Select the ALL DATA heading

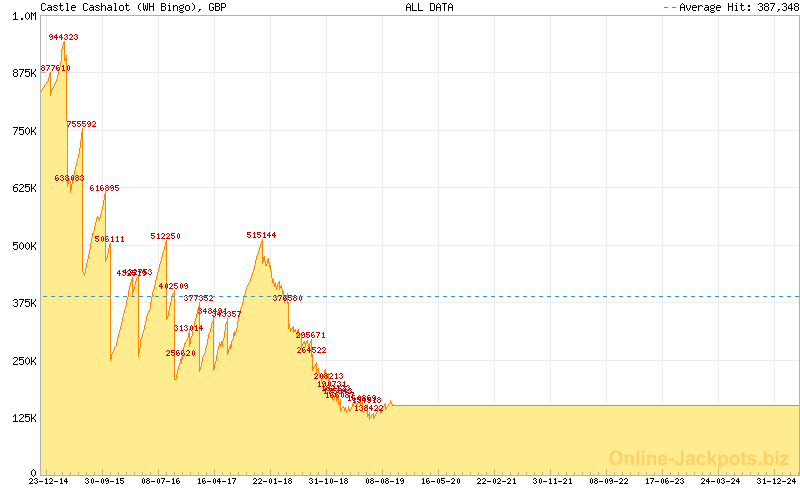(x=429, y=7)
